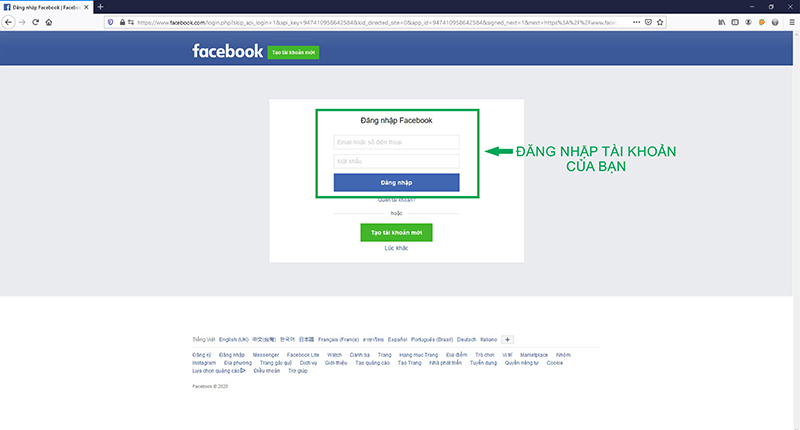Screen dimensions: 800x430
Task: Click the browser forward arrow
Action: 22,22
